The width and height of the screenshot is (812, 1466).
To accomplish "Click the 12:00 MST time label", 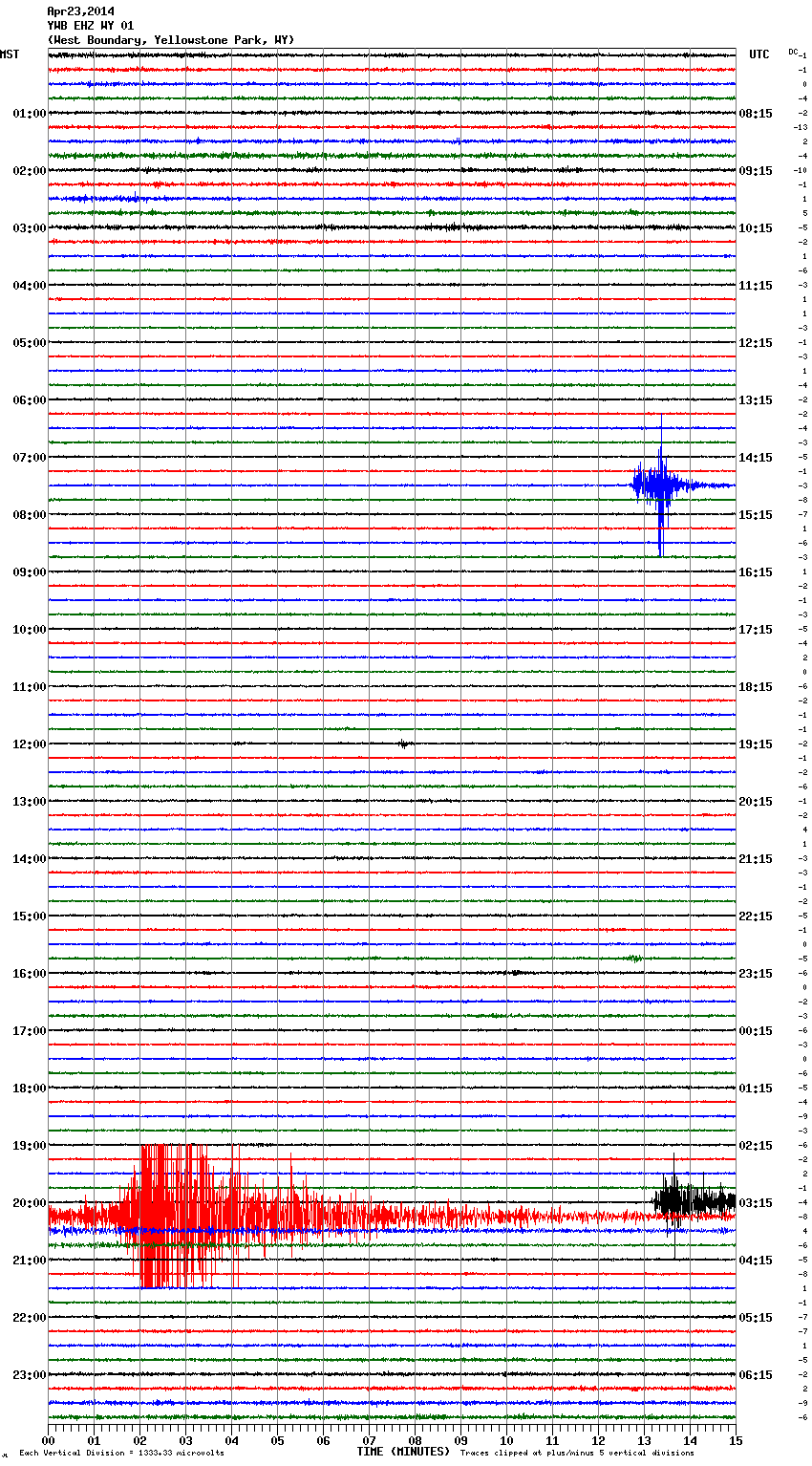I will click(x=29, y=744).
